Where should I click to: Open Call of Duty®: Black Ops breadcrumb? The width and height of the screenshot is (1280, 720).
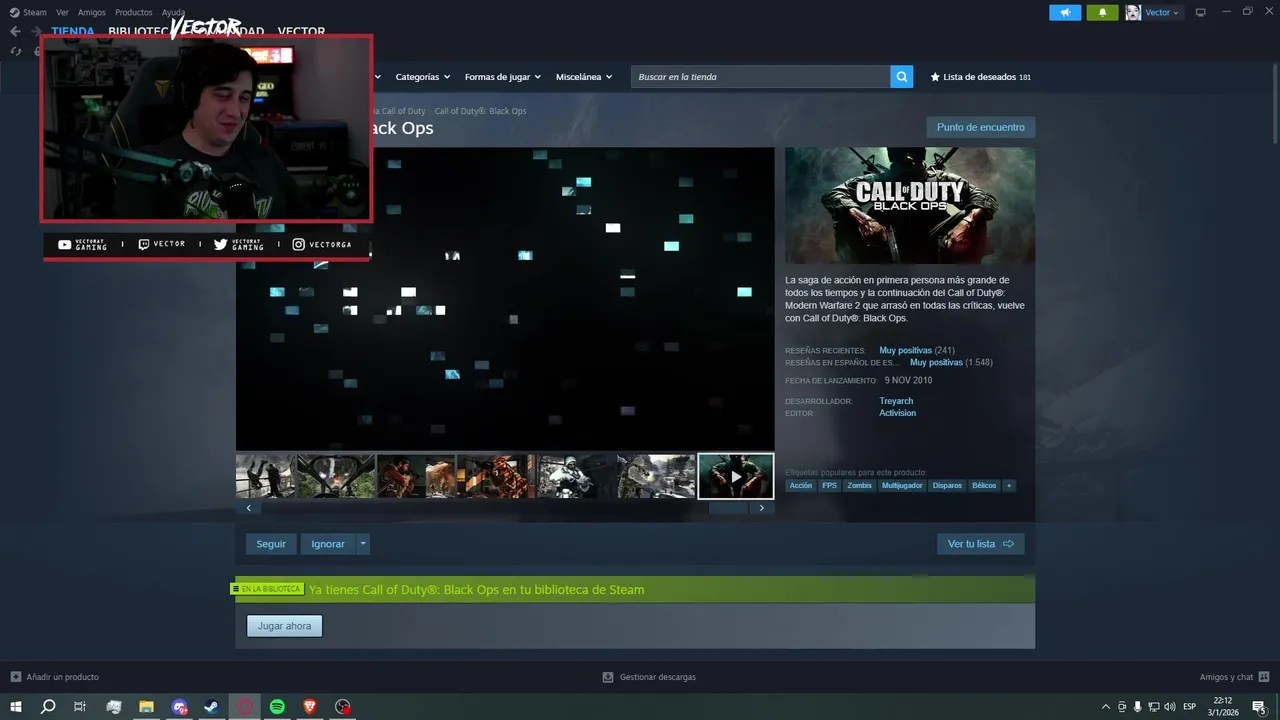coord(480,111)
